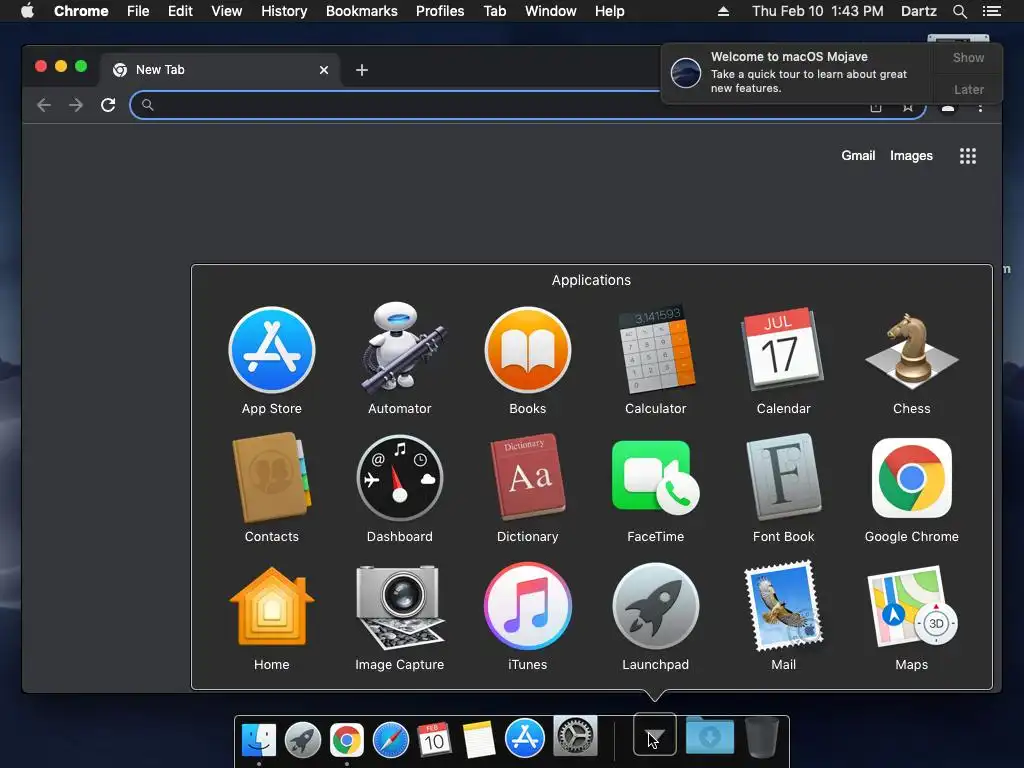Click Finder in the Dock
Image resolution: width=1024 pixels, height=768 pixels.
pos(259,740)
